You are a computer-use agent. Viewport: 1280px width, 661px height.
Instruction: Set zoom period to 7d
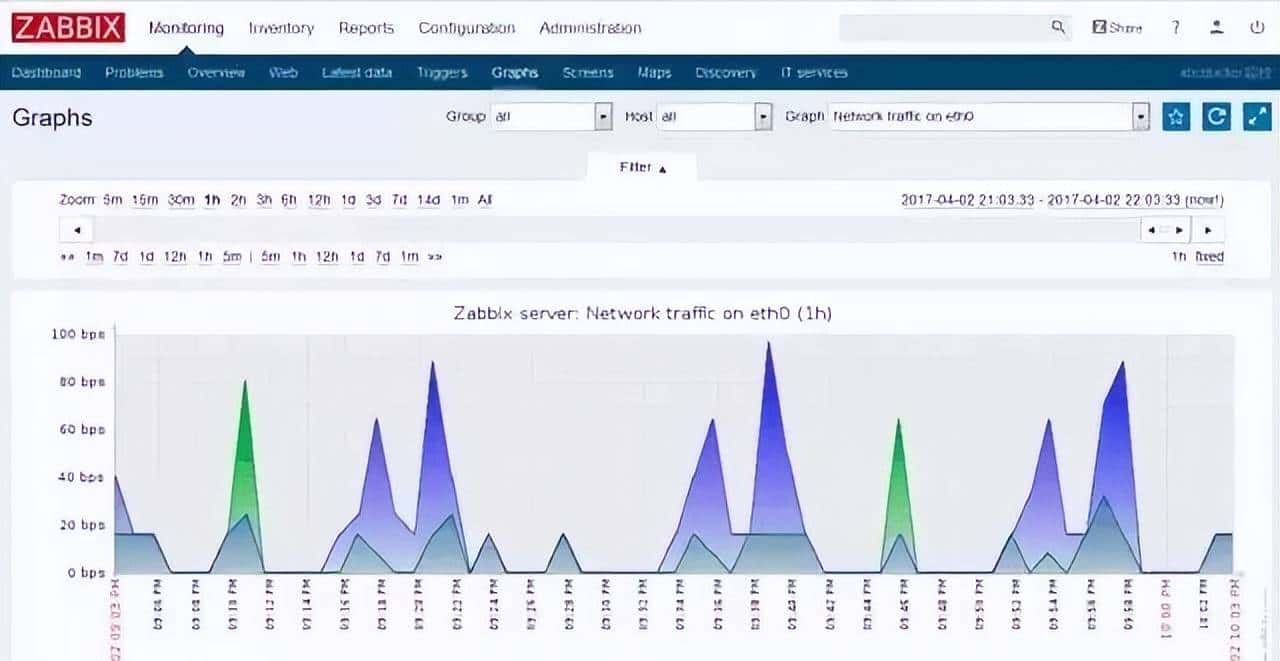pyautogui.click(x=399, y=200)
